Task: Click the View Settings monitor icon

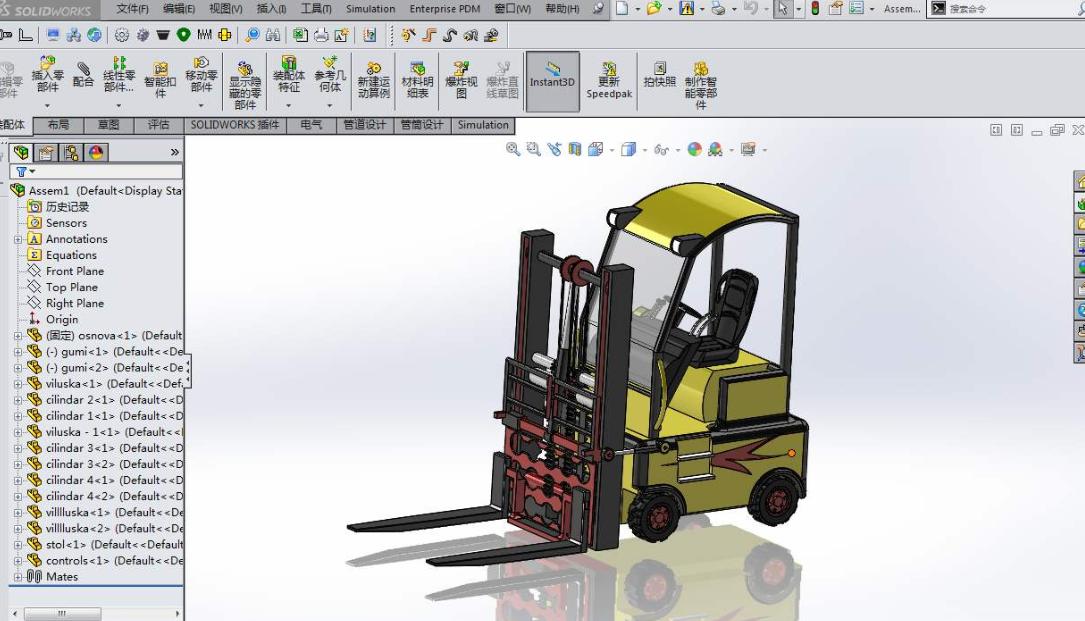Action: (x=748, y=149)
